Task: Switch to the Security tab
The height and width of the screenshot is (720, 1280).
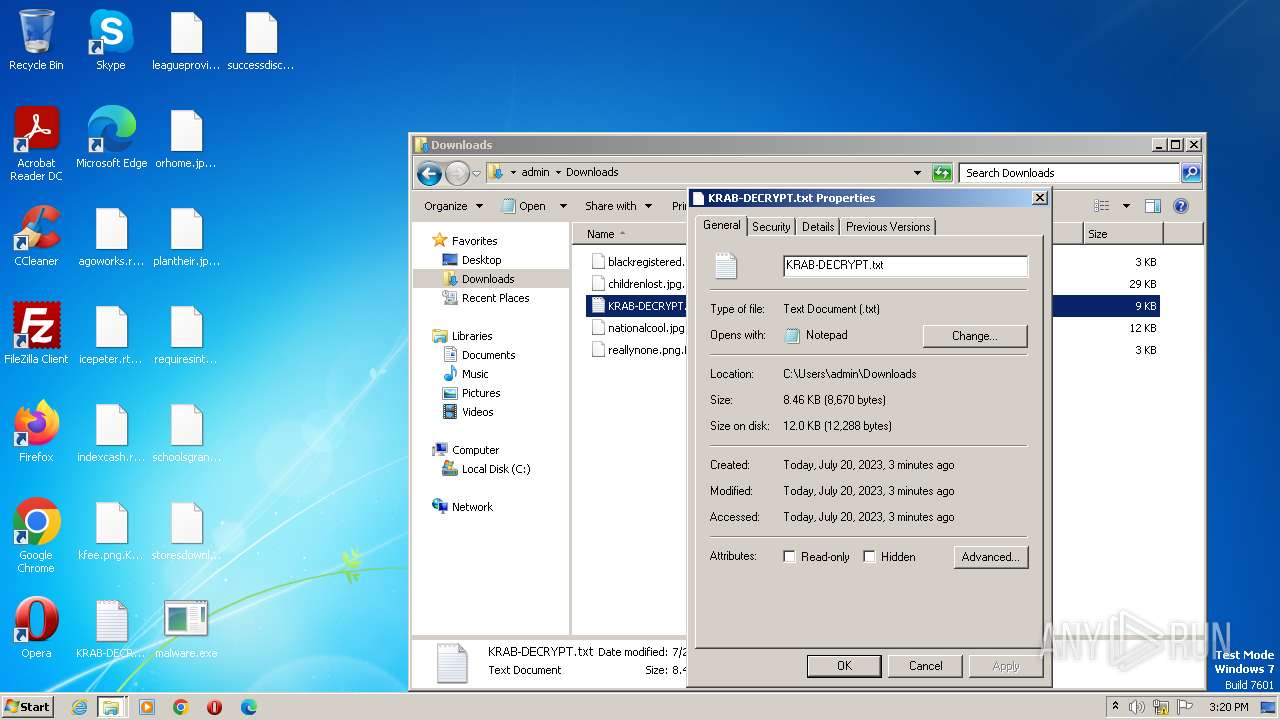Action: [771, 227]
